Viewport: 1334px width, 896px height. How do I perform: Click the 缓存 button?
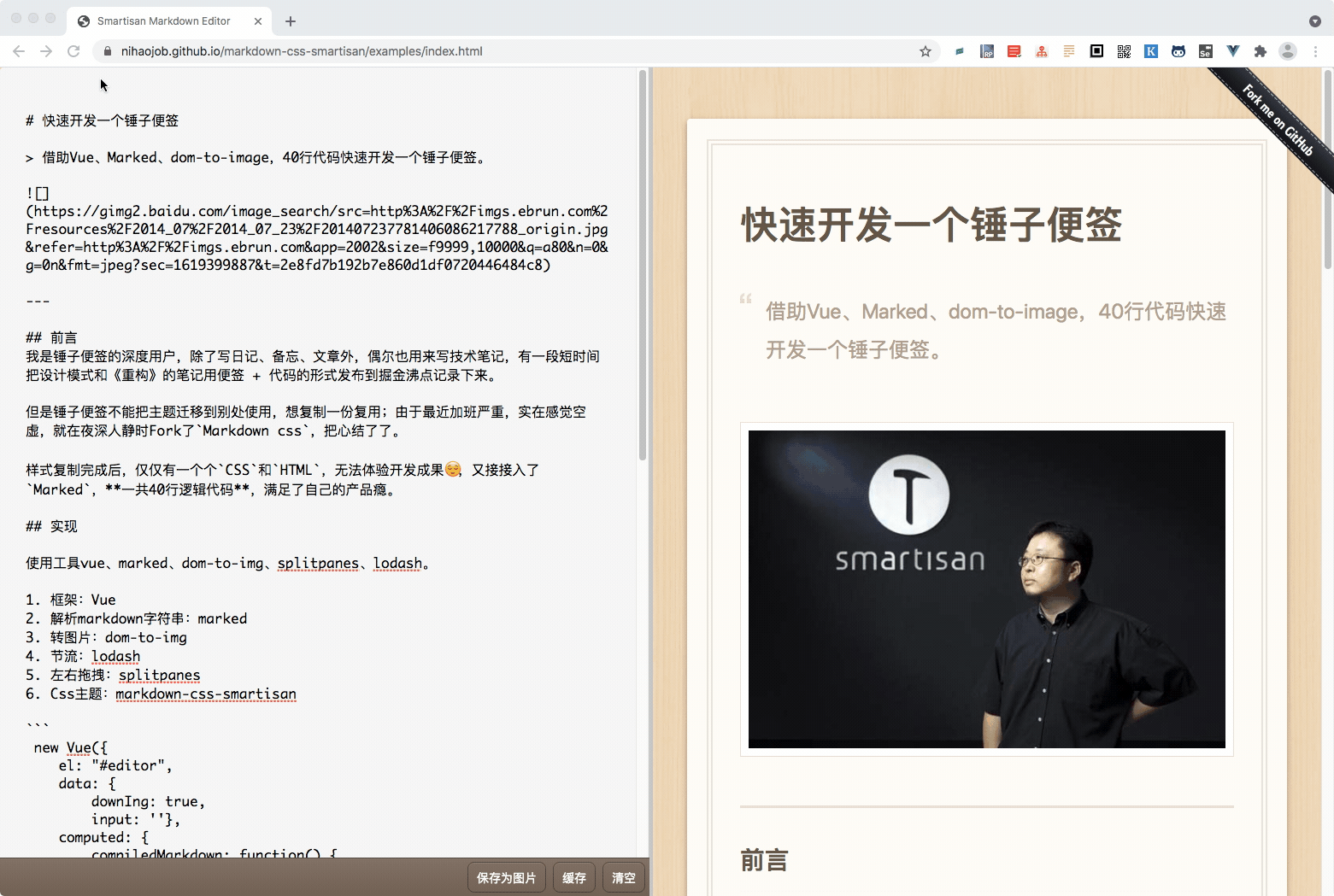coord(574,878)
